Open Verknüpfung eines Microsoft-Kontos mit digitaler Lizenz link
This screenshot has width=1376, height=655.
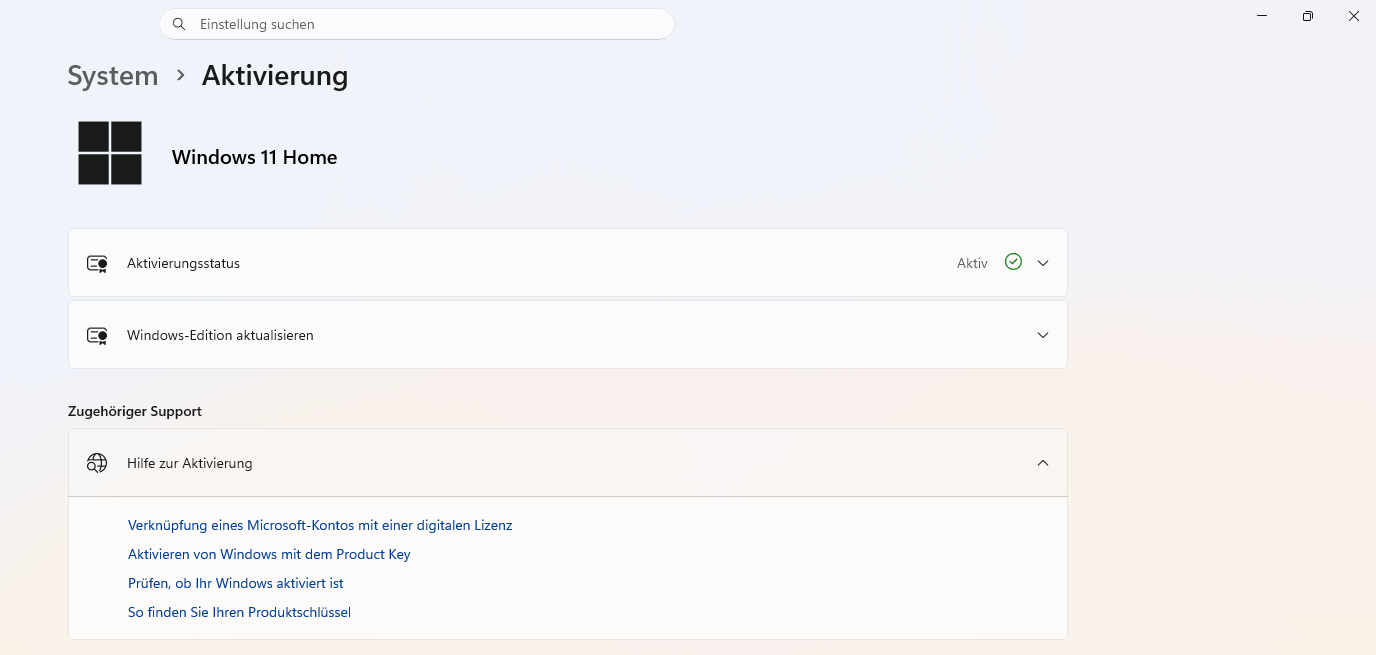pyautogui.click(x=320, y=525)
